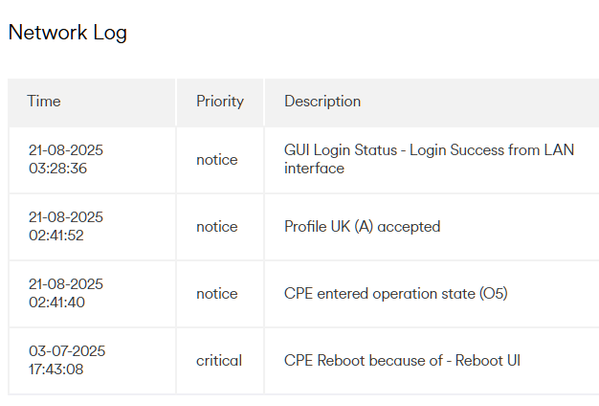Image resolution: width=599 pixels, height=406 pixels.
Task: Click notice priority in Profile UK row
Action: point(217,226)
